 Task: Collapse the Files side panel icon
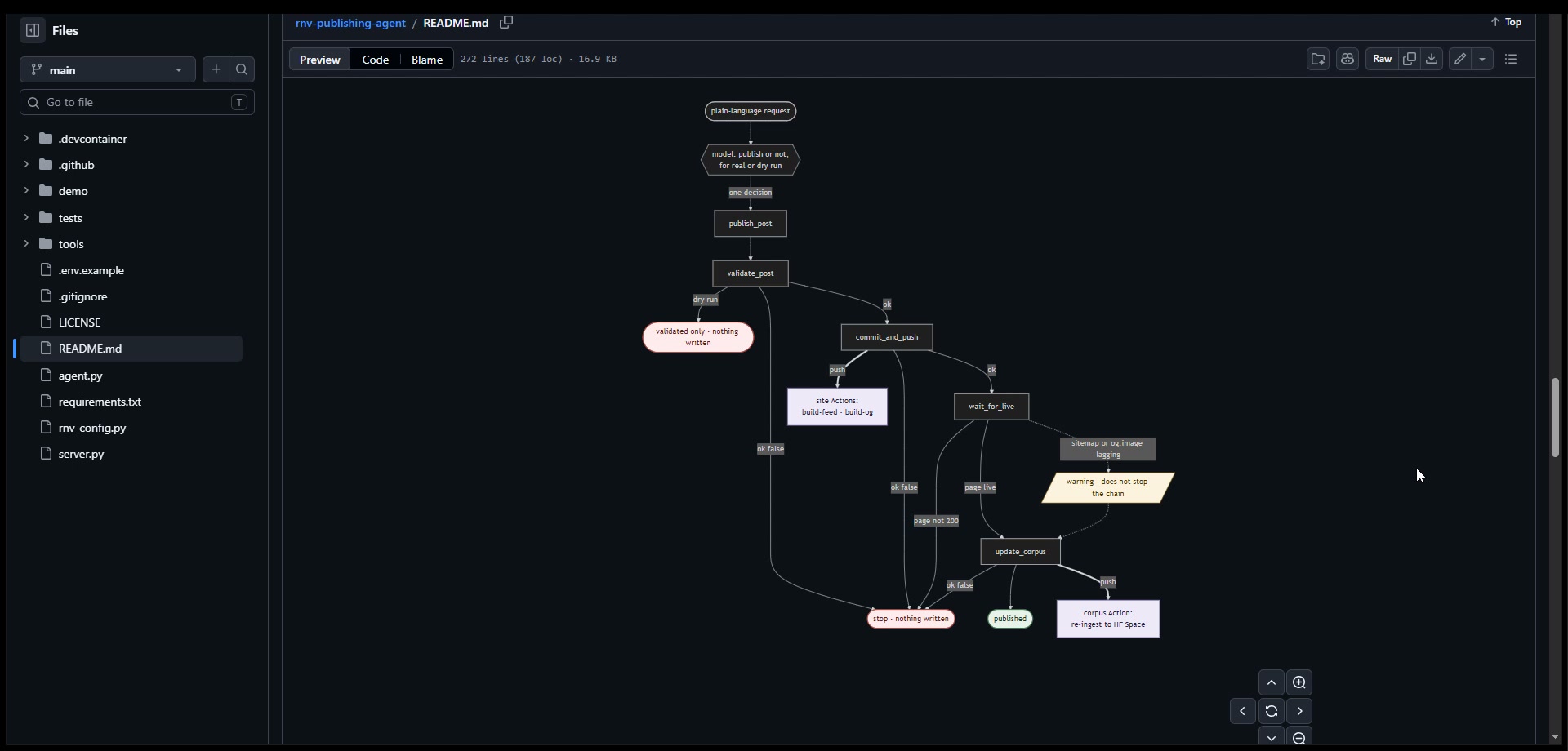(33, 30)
